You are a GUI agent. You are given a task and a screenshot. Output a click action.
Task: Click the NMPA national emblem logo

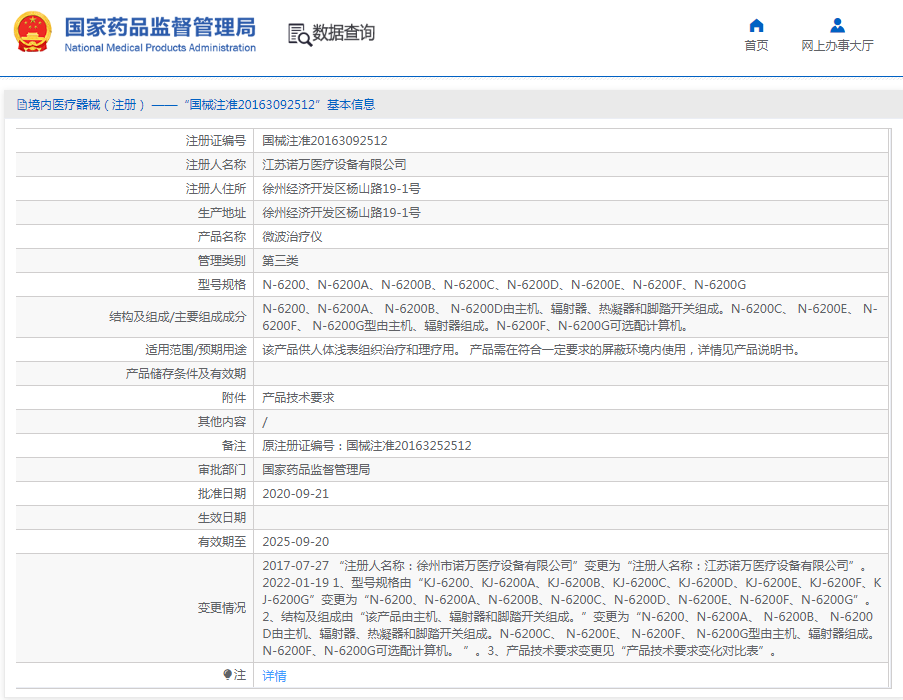tap(34, 31)
